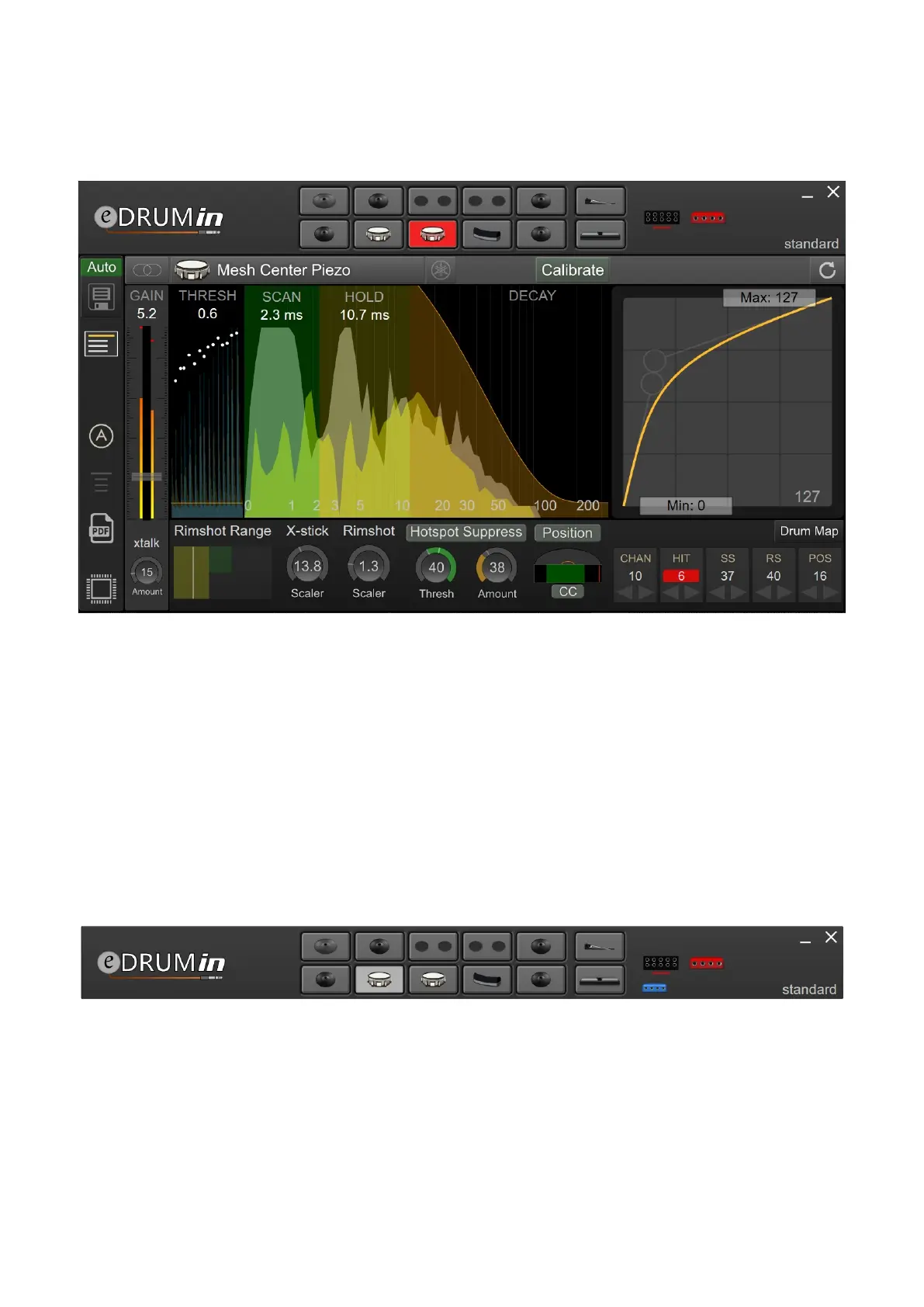Select the light gray snare button in lower header strip
Image resolution: width=924 pixels, height=1307 pixels.
(x=379, y=979)
